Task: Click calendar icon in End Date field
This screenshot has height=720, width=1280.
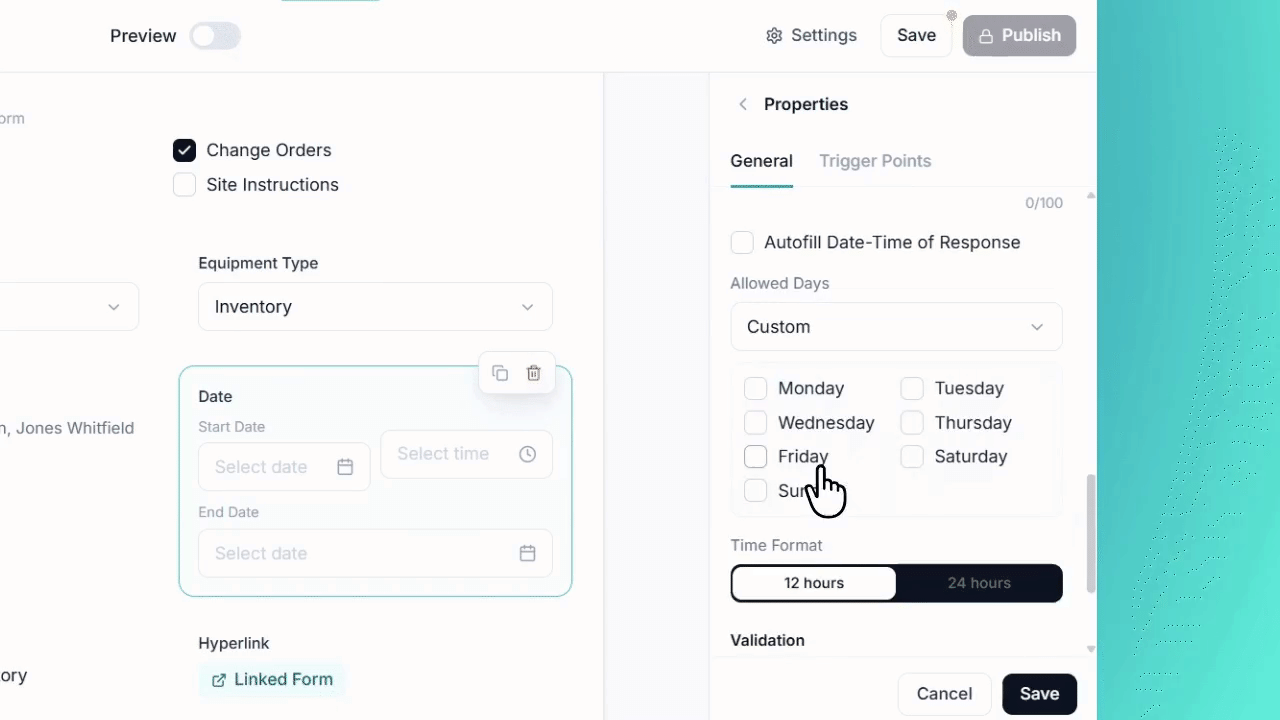Action: coord(528,553)
